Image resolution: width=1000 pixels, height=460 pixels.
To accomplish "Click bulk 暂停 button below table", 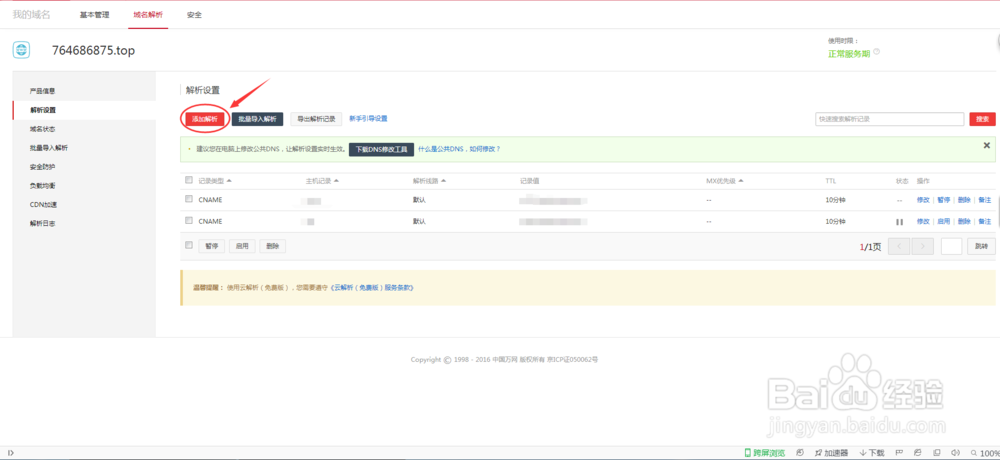I will [x=212, y=246].
